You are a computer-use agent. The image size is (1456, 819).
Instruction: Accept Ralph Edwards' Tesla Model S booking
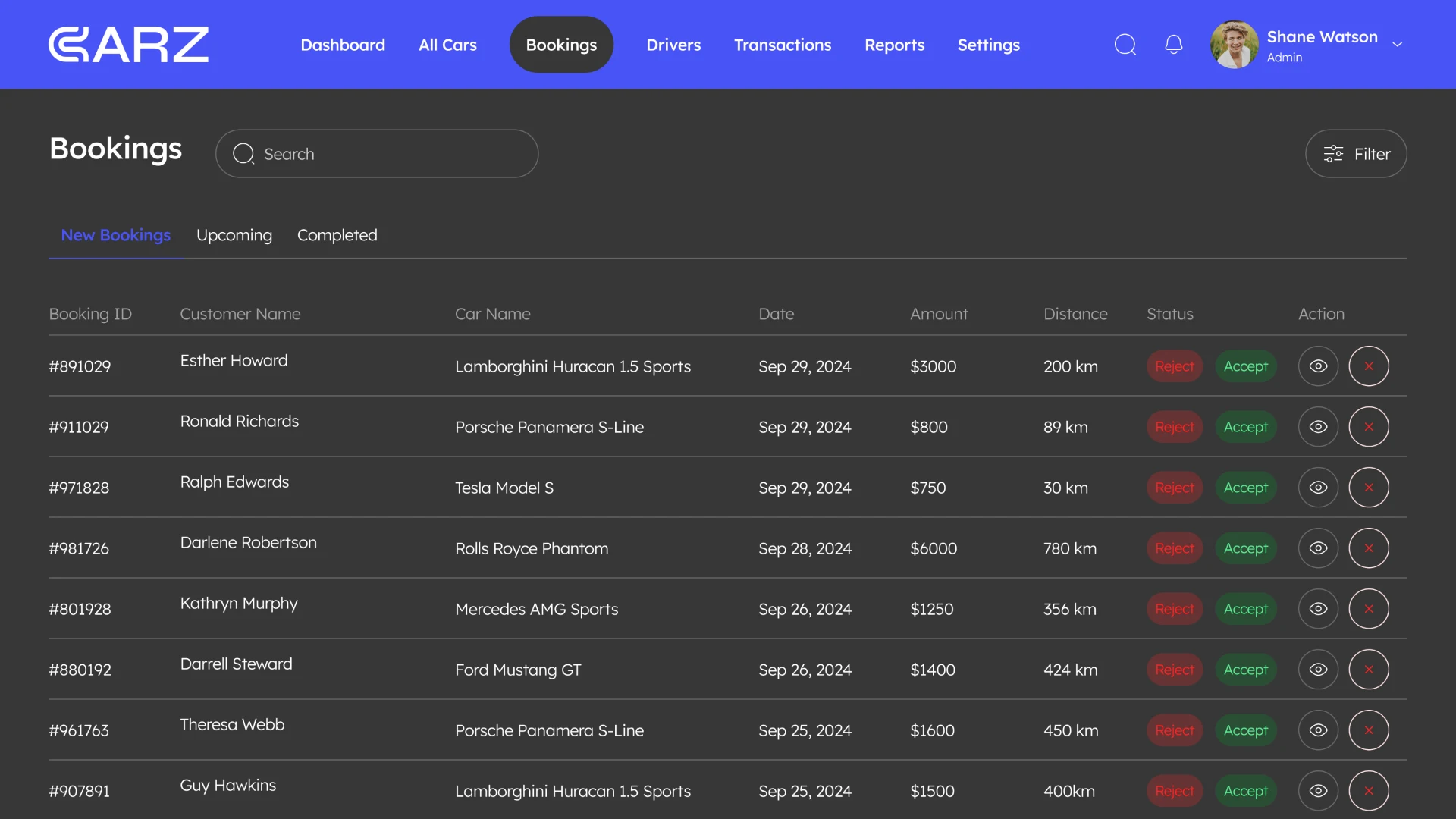coord(1245,488)
